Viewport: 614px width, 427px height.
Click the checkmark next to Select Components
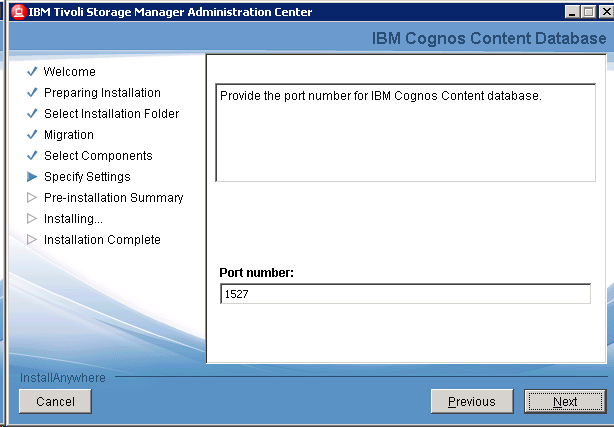click(32, 156)
